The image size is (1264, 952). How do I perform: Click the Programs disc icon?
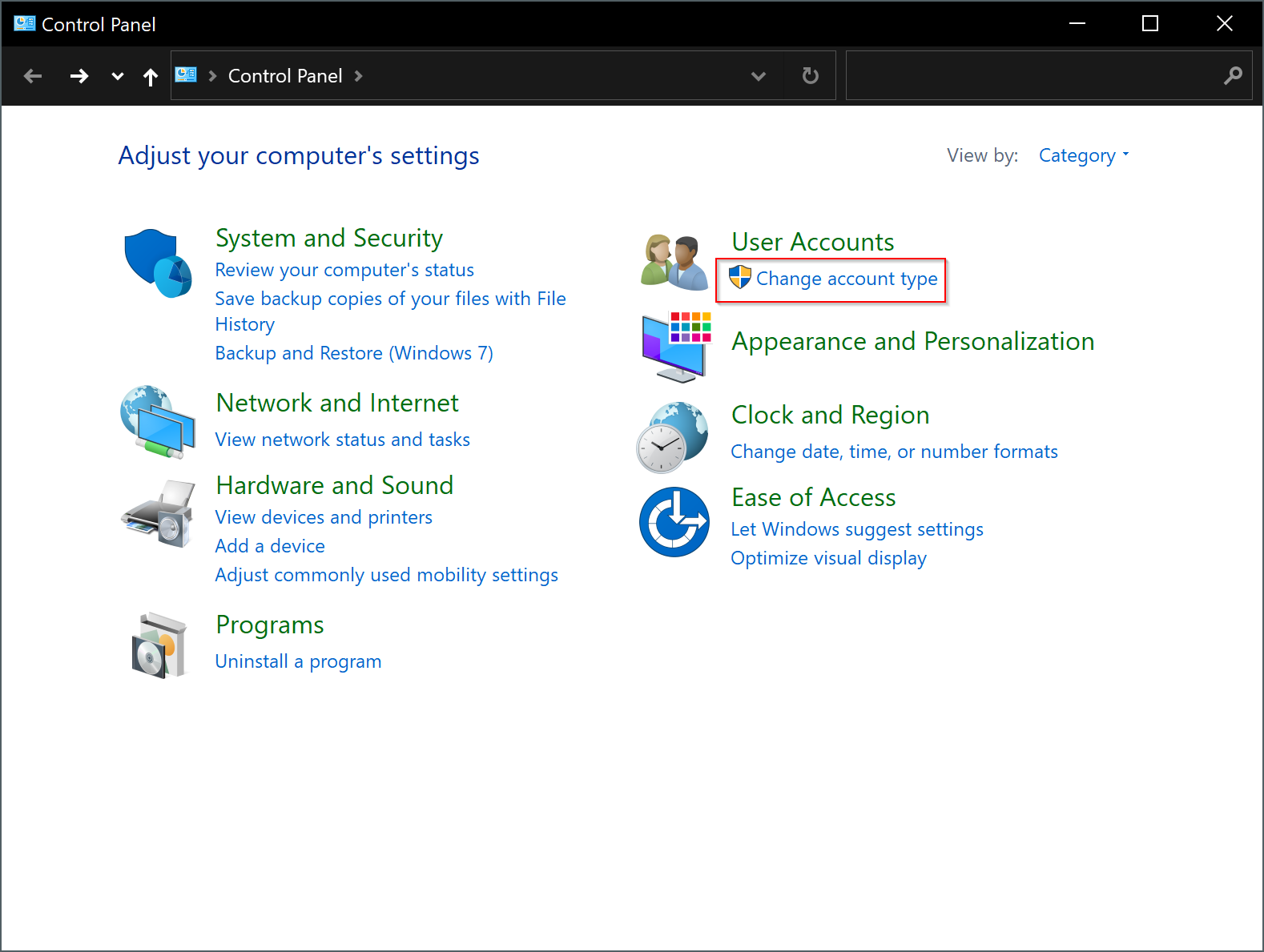tap(159, 645)
